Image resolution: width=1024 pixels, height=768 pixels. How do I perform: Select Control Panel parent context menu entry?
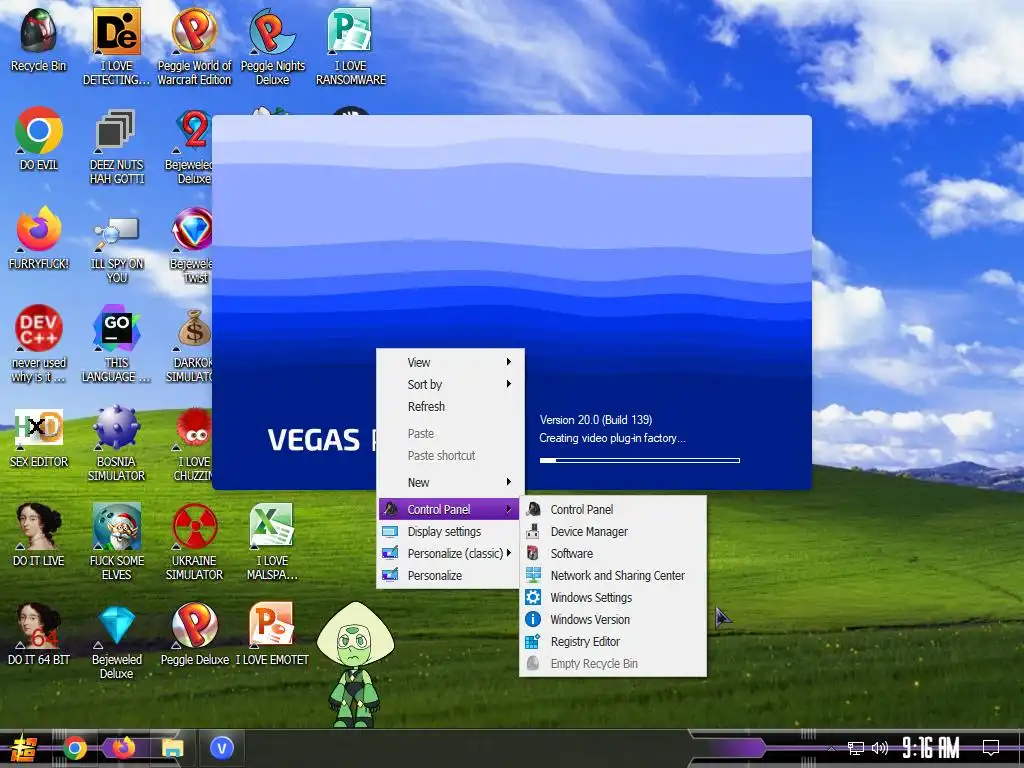449,509
